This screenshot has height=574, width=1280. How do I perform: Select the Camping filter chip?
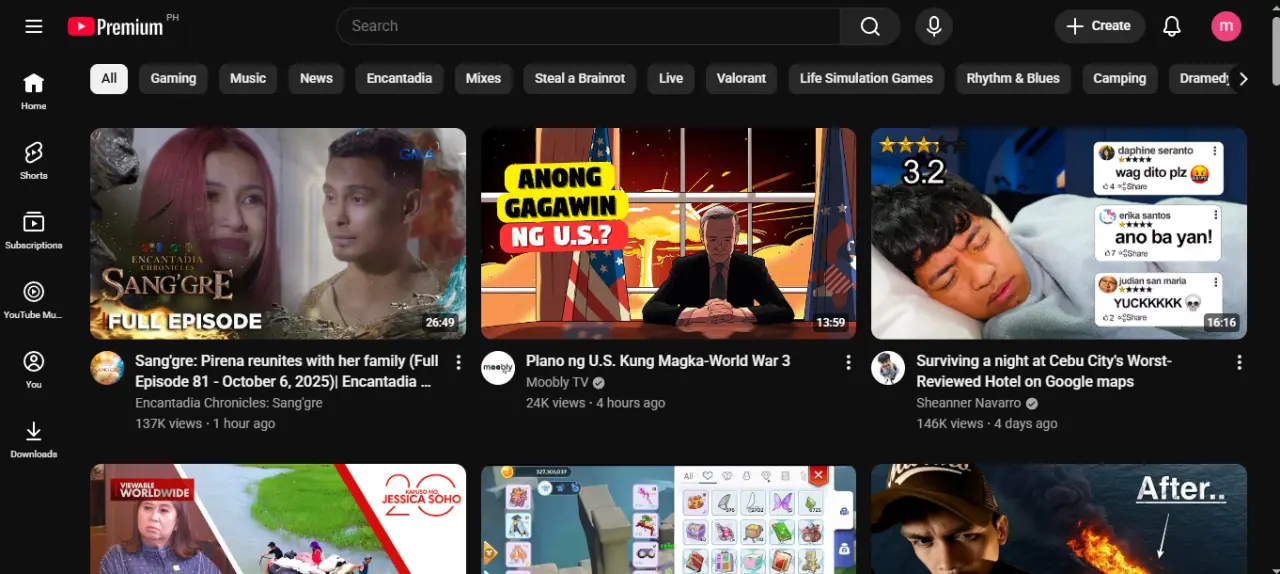[x=1119, y=78]
